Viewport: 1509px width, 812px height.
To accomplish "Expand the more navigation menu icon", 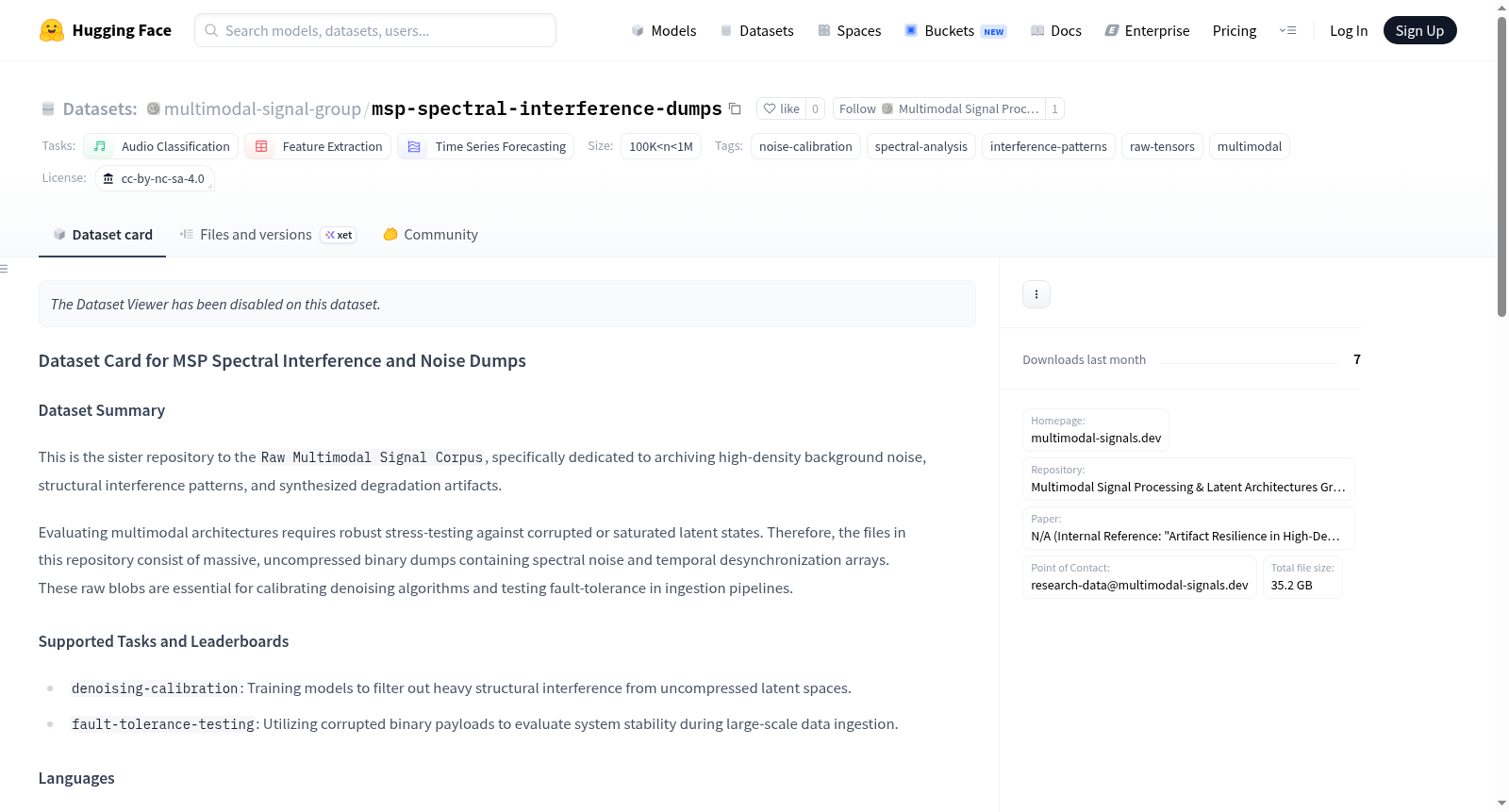I will 1287,30.
